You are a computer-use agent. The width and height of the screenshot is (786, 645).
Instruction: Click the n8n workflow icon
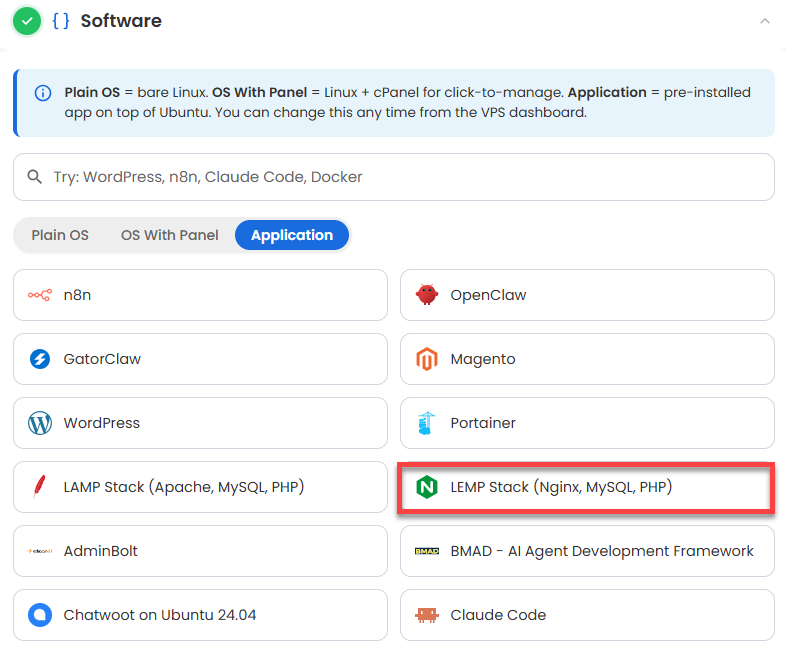pyautogui.click(x=40, y=295)
